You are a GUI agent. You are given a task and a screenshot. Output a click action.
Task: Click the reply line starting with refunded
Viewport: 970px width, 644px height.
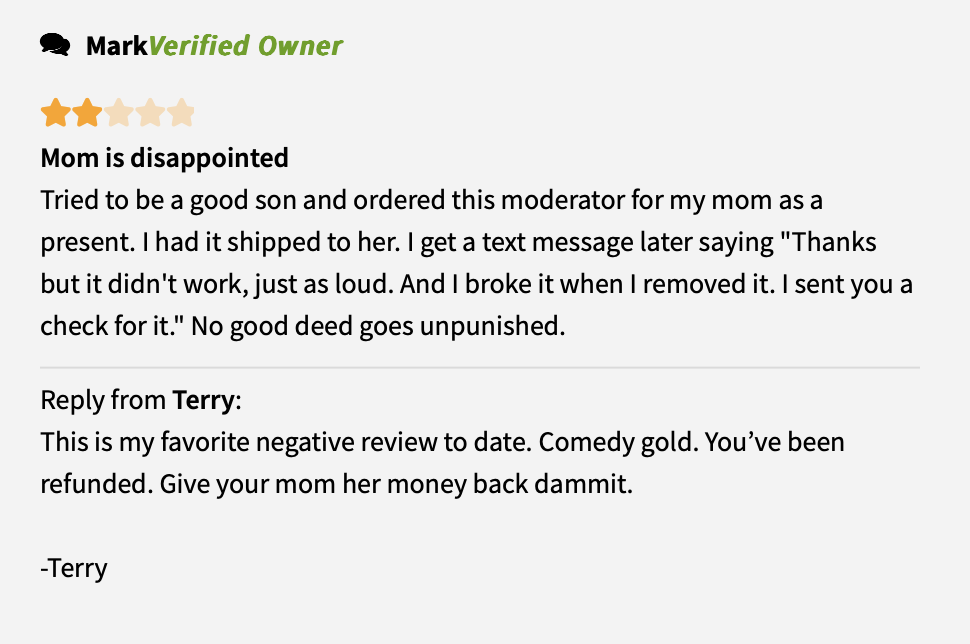(337, 484)
